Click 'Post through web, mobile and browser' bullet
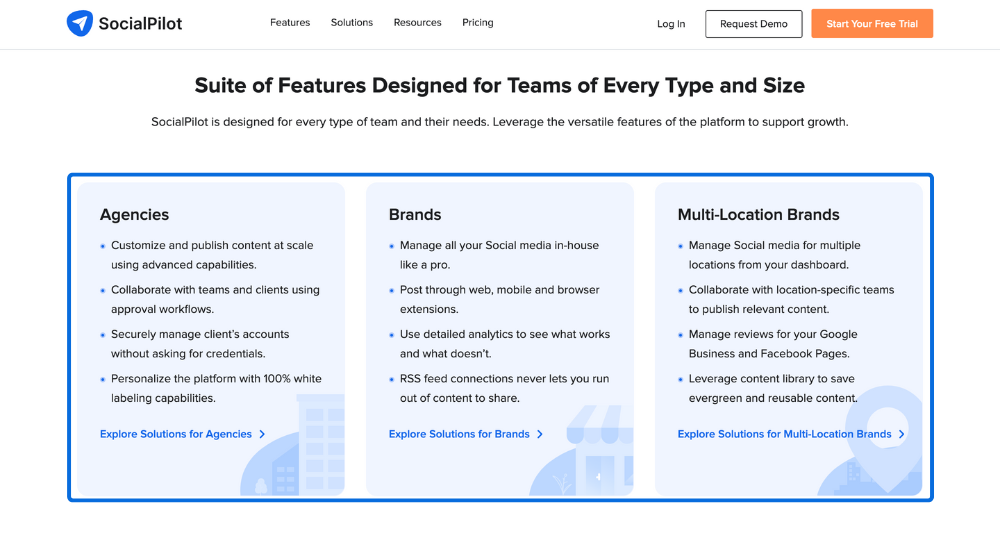Viewport: 1000px width, 550px height. tap(500, 299)
